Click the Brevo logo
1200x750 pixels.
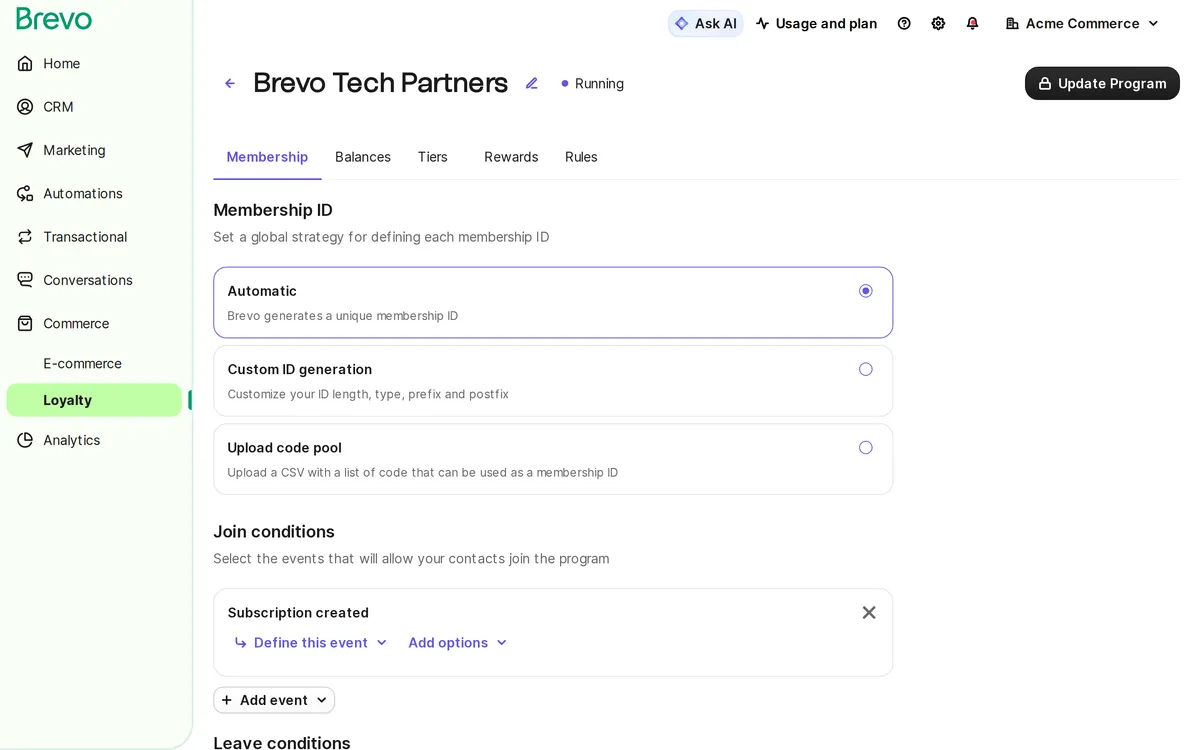click(54, 19)
